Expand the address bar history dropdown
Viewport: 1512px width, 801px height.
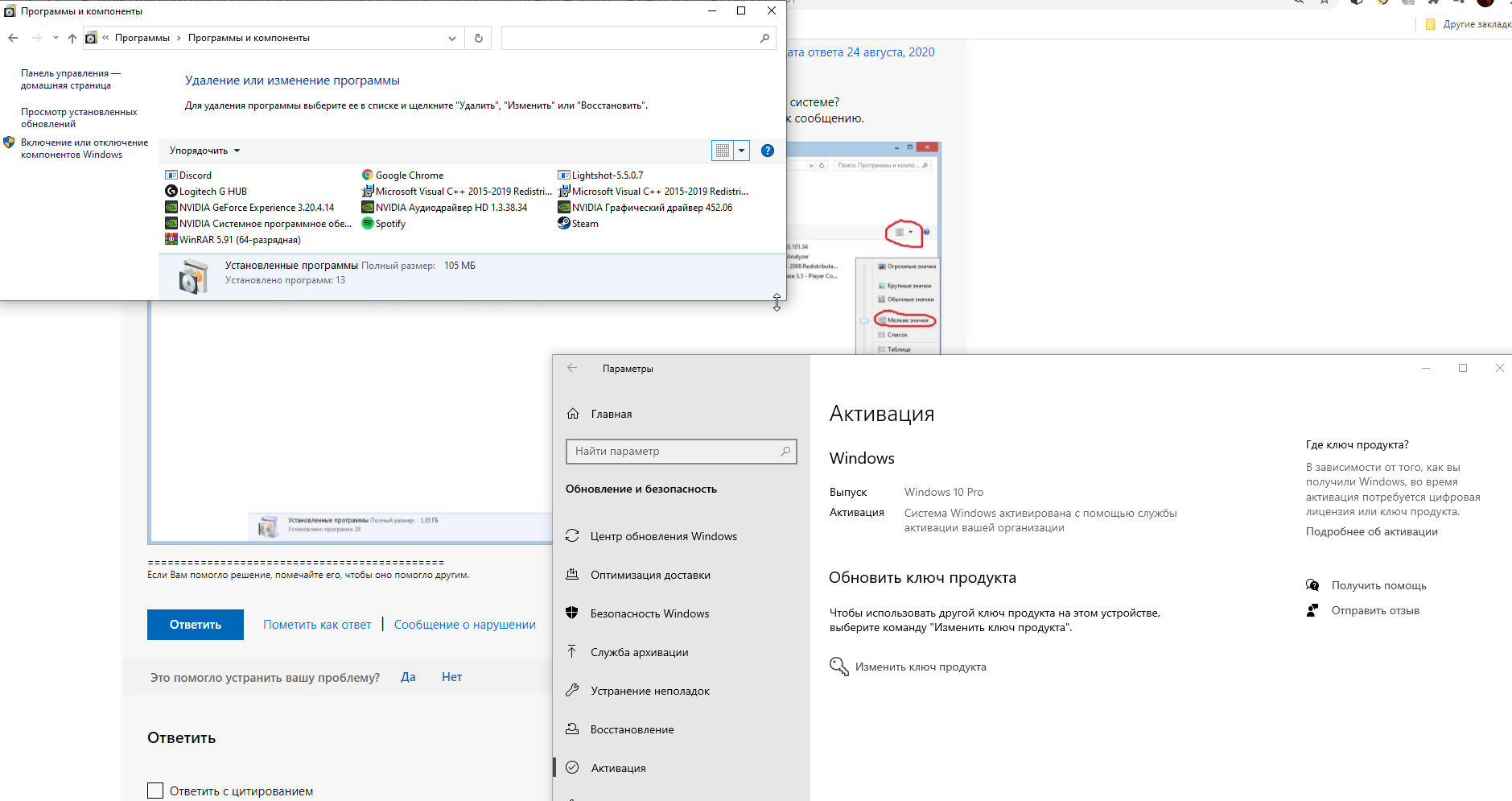click(x=452, y=38)
